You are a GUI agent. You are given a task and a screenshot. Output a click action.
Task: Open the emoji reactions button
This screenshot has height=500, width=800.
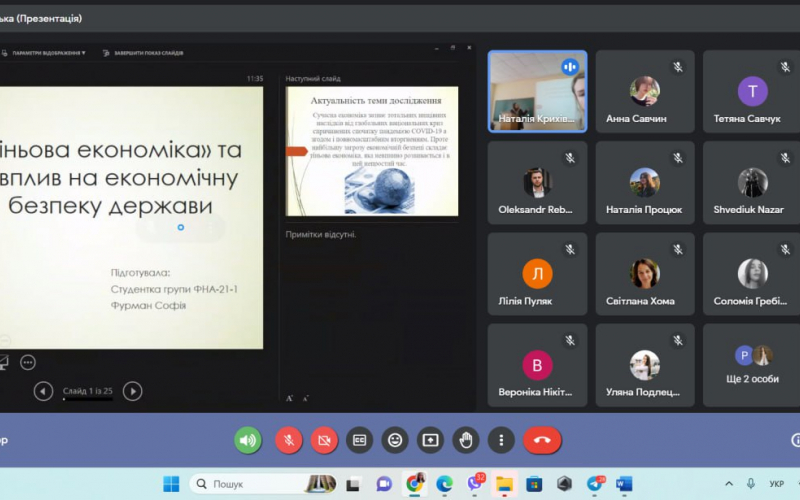(x=395, y=440)
